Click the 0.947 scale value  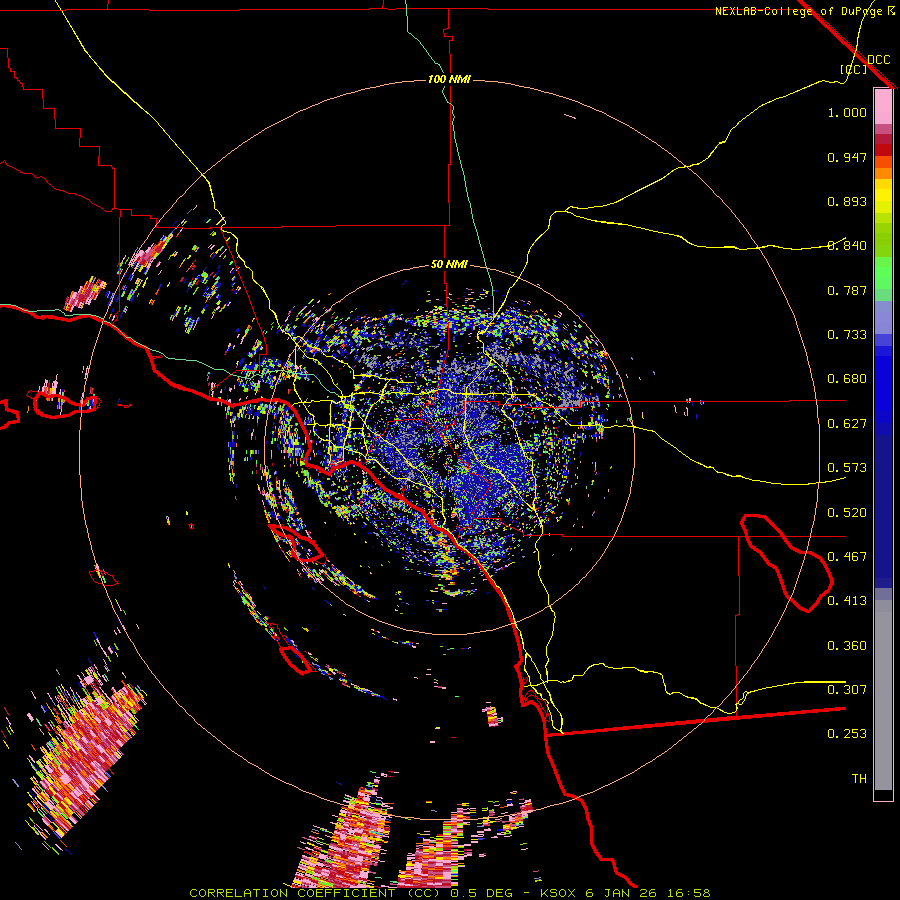(847, 157)
